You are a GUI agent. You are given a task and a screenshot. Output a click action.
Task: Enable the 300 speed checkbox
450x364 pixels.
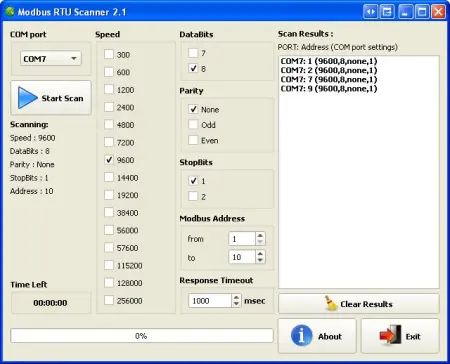click(x=109, y=54)
